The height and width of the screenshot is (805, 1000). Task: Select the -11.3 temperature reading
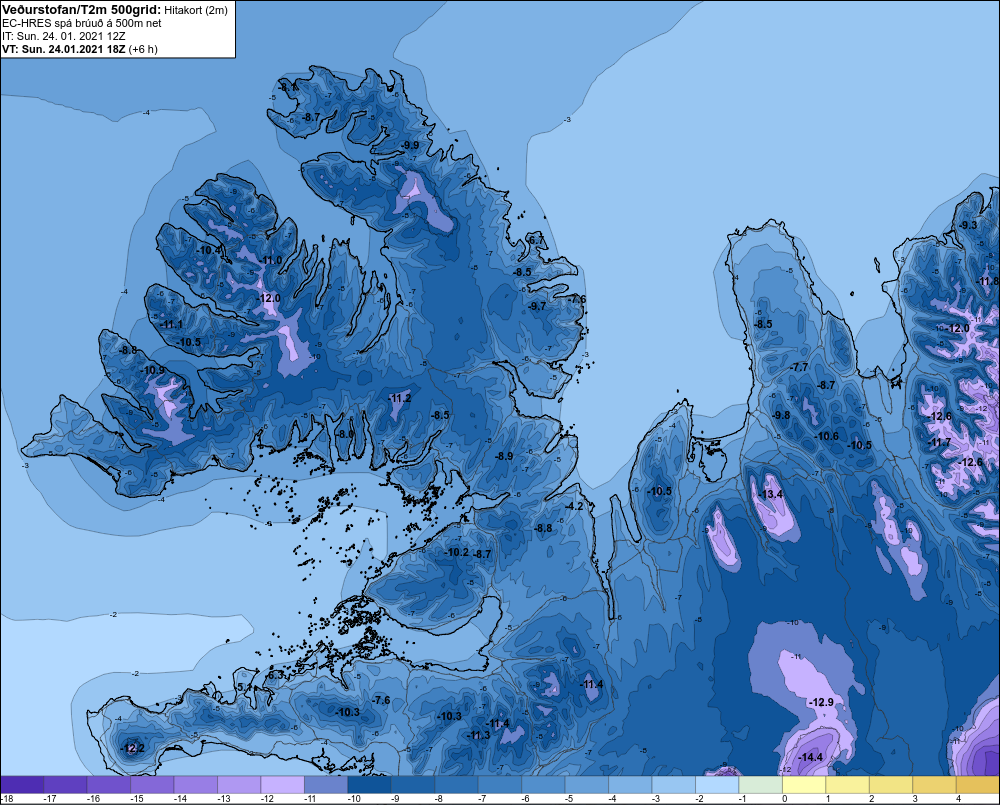[478, 735]
